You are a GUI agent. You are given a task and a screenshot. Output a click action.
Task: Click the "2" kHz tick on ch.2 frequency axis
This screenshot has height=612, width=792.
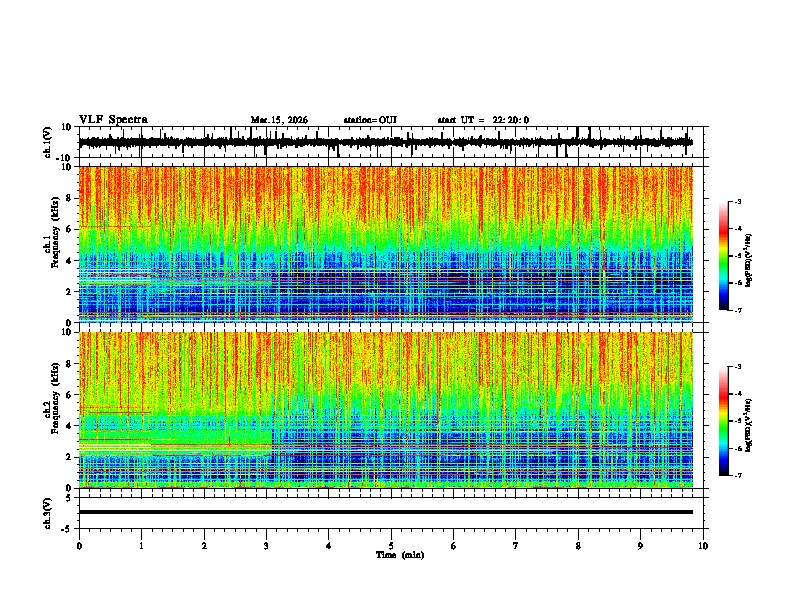pos(69,457)
